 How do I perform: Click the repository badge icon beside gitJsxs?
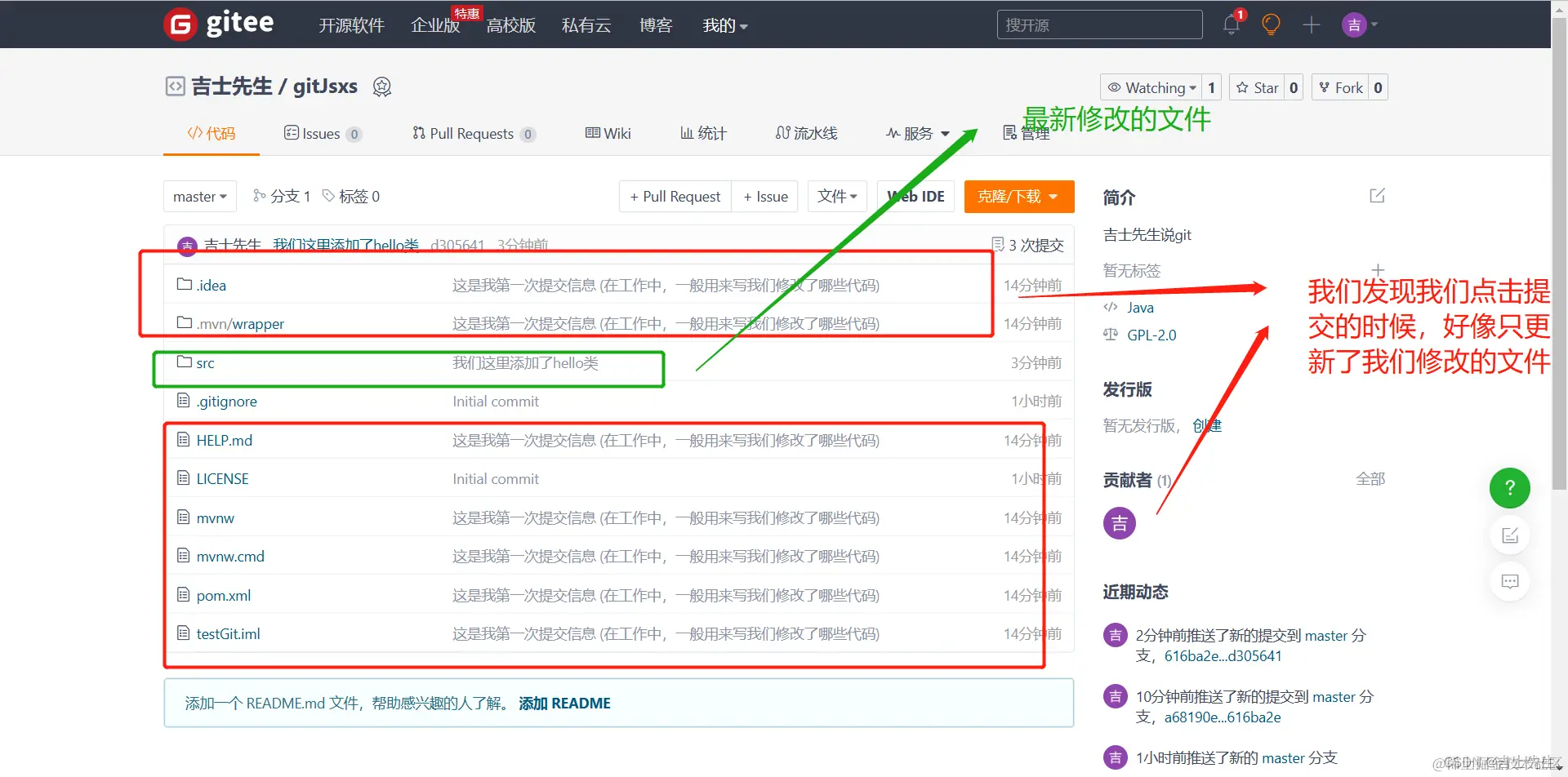point(382,87)
